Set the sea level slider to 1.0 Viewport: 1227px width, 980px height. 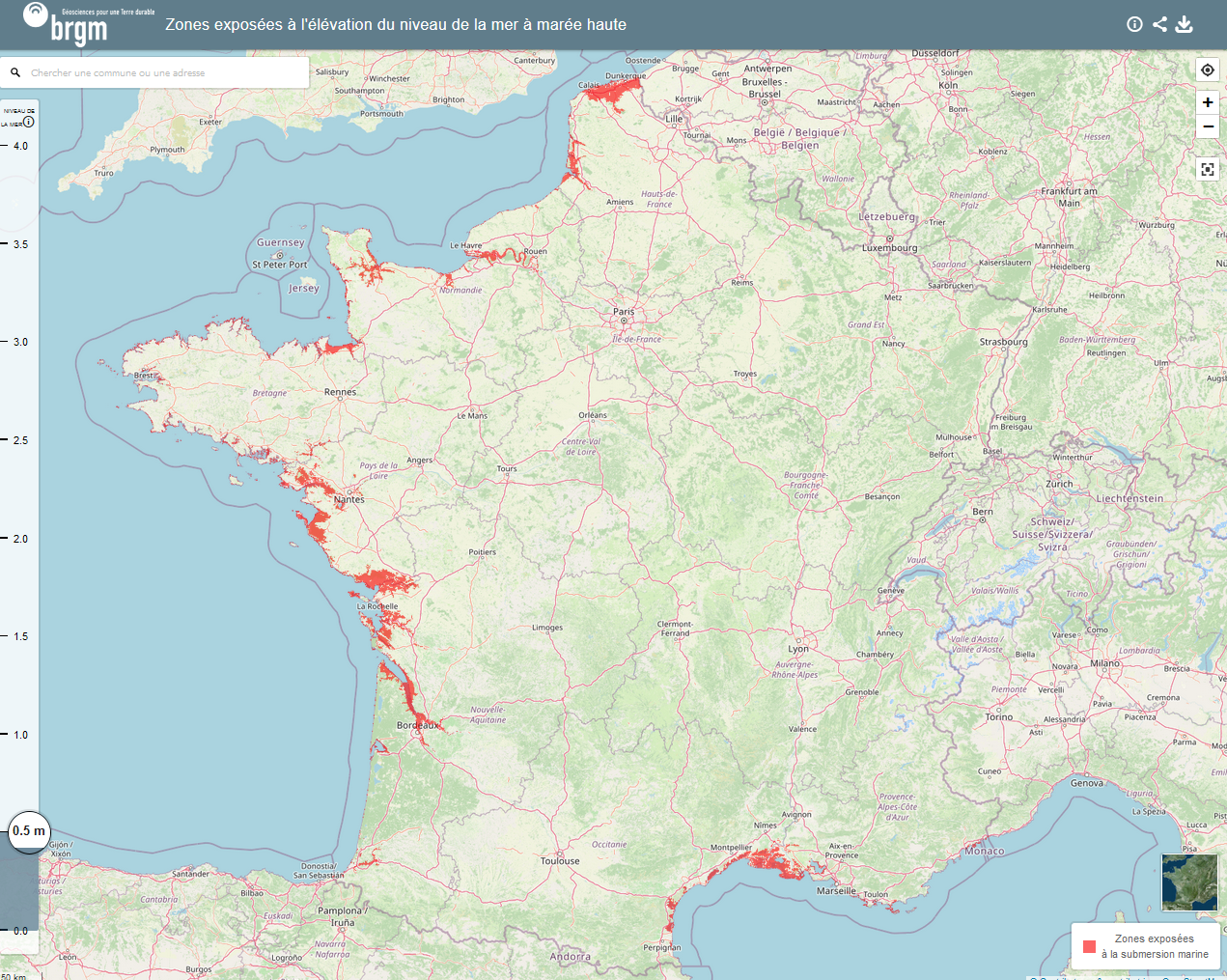20,735
